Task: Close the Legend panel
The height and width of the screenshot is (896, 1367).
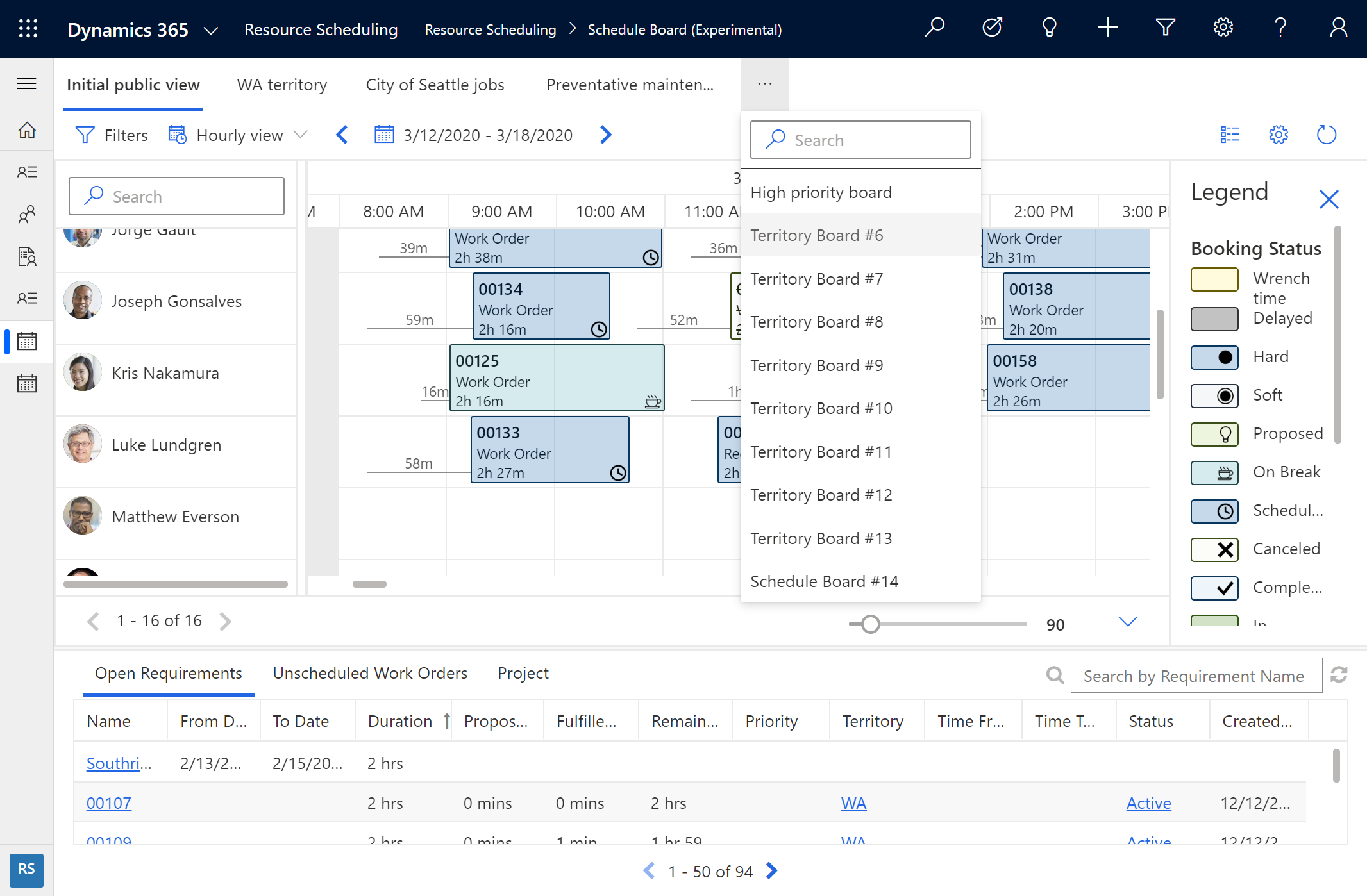Action: 1330,198
